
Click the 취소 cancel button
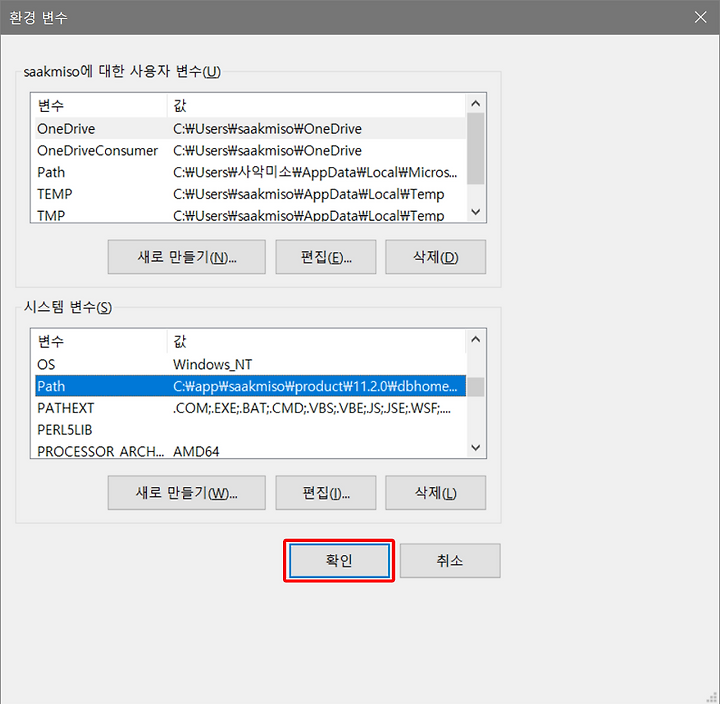coord(450,560)
